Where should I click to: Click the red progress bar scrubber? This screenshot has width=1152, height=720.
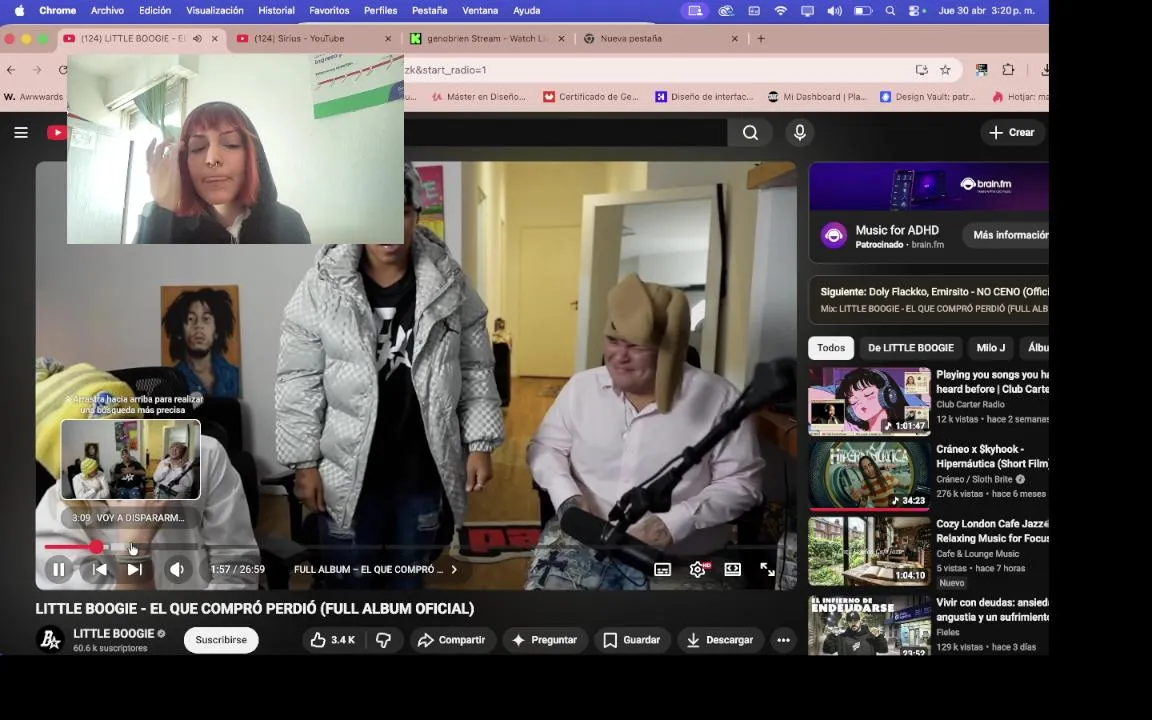point(96,547)
